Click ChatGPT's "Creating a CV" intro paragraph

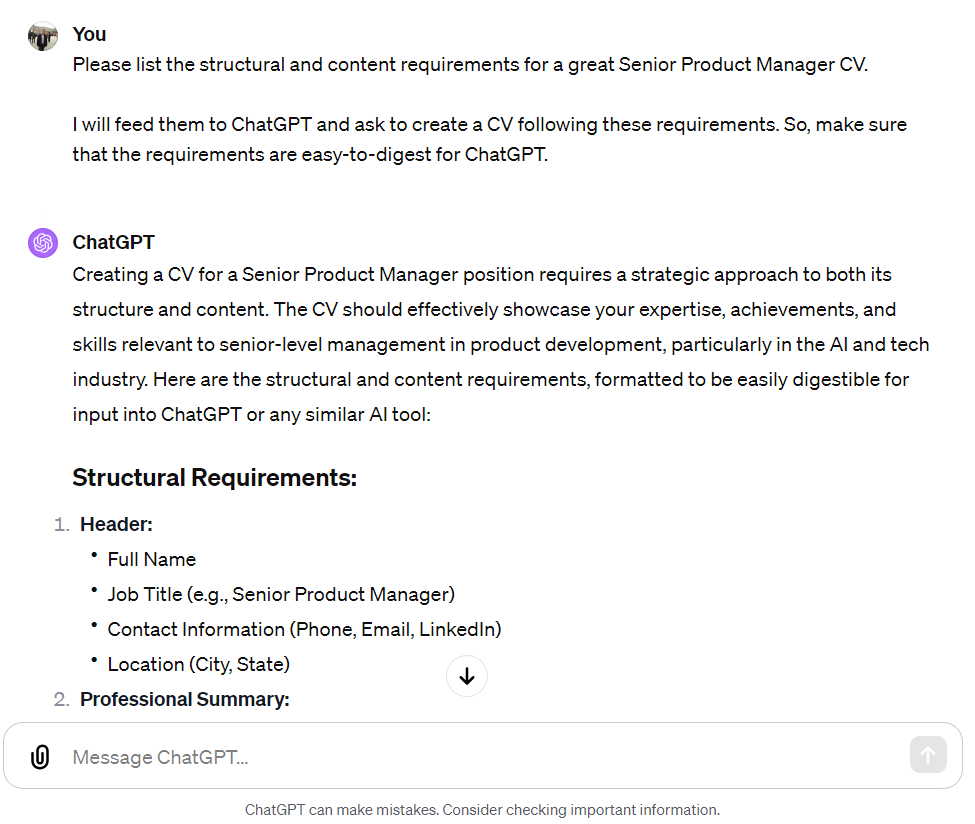(500, 344)
